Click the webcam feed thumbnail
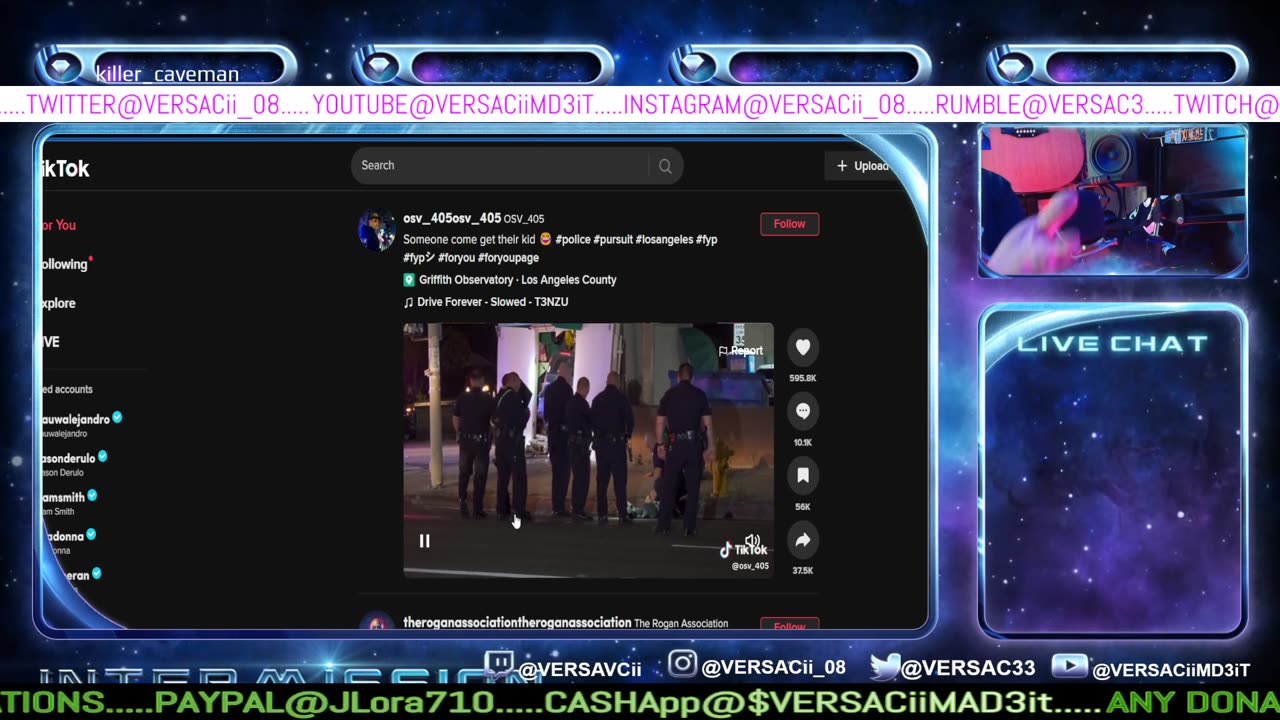The width and height of the screenshot is (1280, 720). click(1113, 200)
